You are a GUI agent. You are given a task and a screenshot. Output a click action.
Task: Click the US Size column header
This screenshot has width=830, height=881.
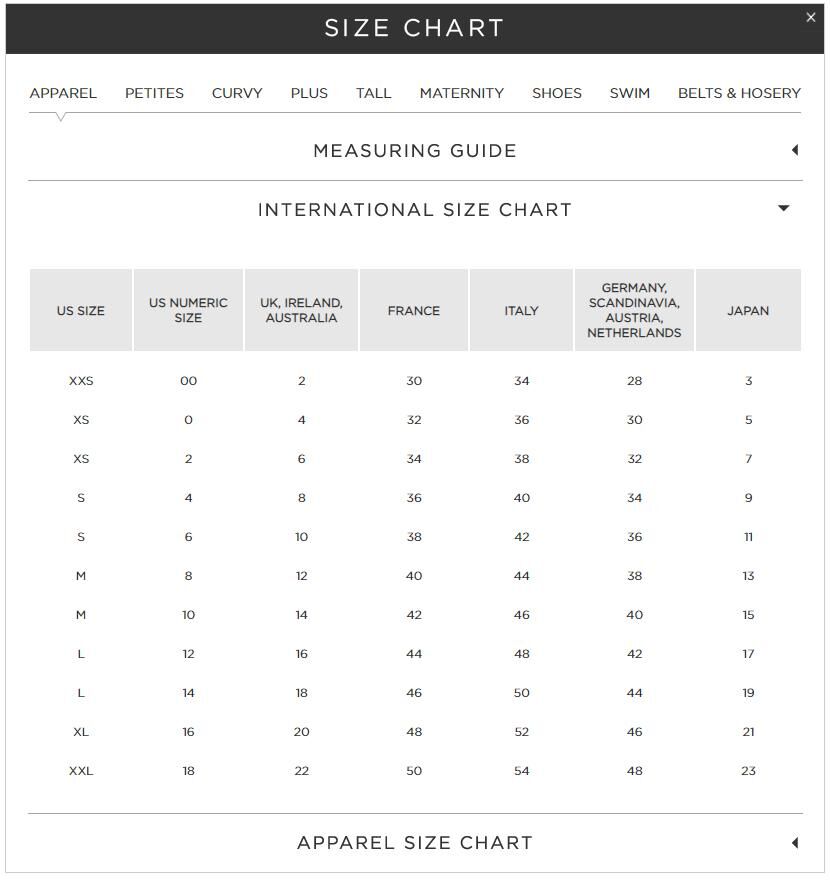point(81,310)
